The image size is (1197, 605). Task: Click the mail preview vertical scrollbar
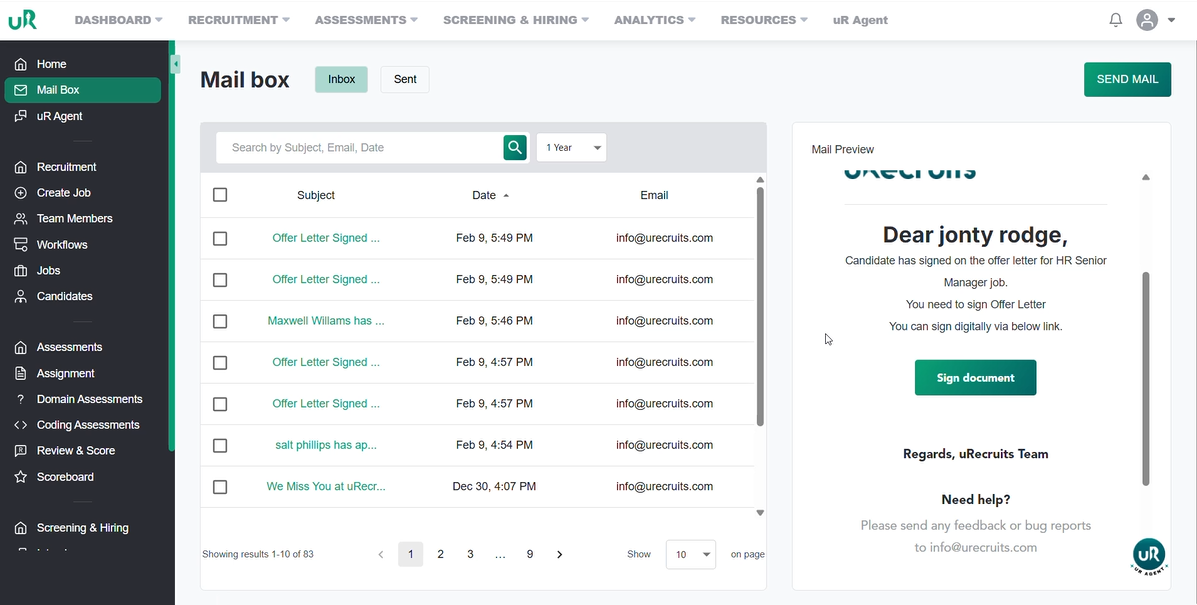[x=1146, y=380]
